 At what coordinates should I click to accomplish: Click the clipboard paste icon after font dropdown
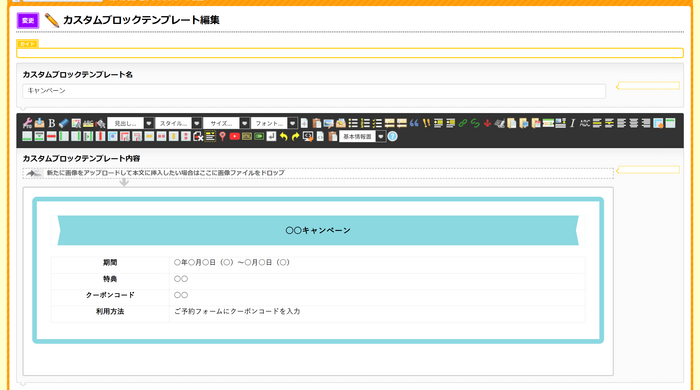[x=317, y=123]
